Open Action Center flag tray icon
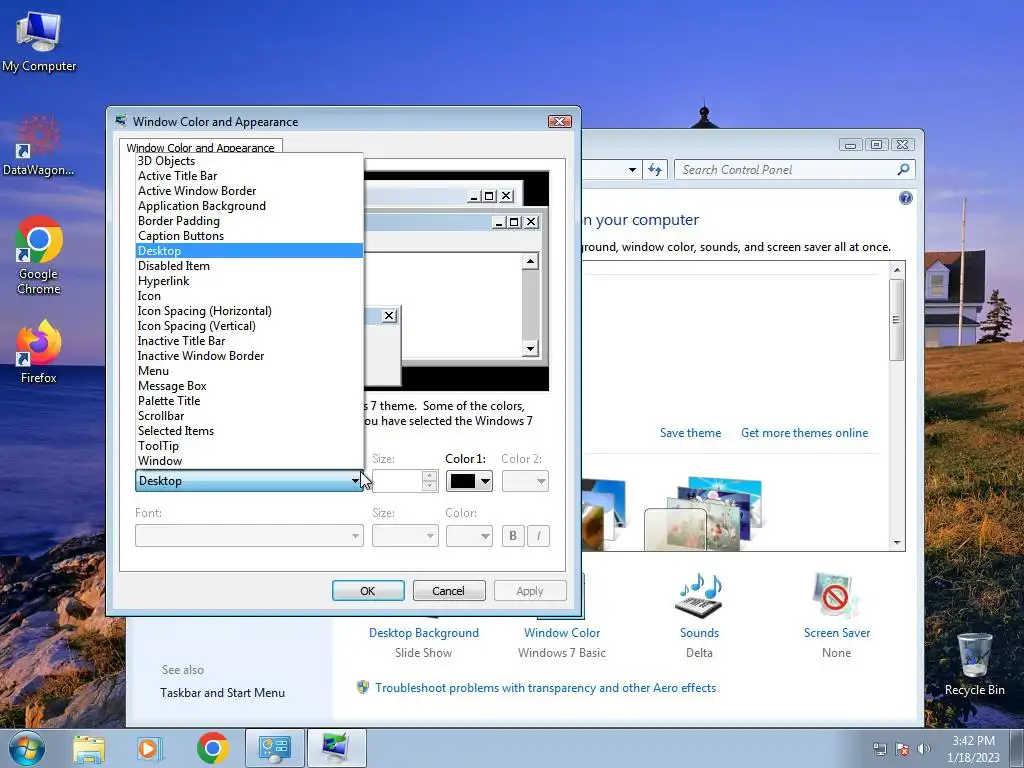 [x=902, y=749]
